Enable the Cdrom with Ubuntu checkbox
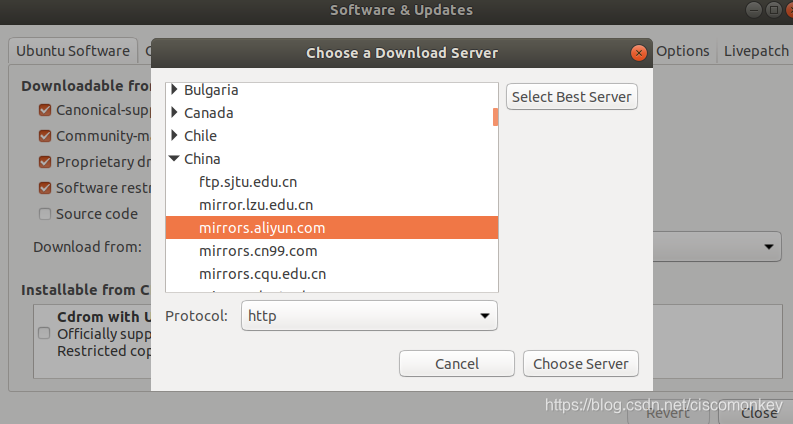Screen dimensions: 793x424 pyautogui.click(x=45, y=333)
